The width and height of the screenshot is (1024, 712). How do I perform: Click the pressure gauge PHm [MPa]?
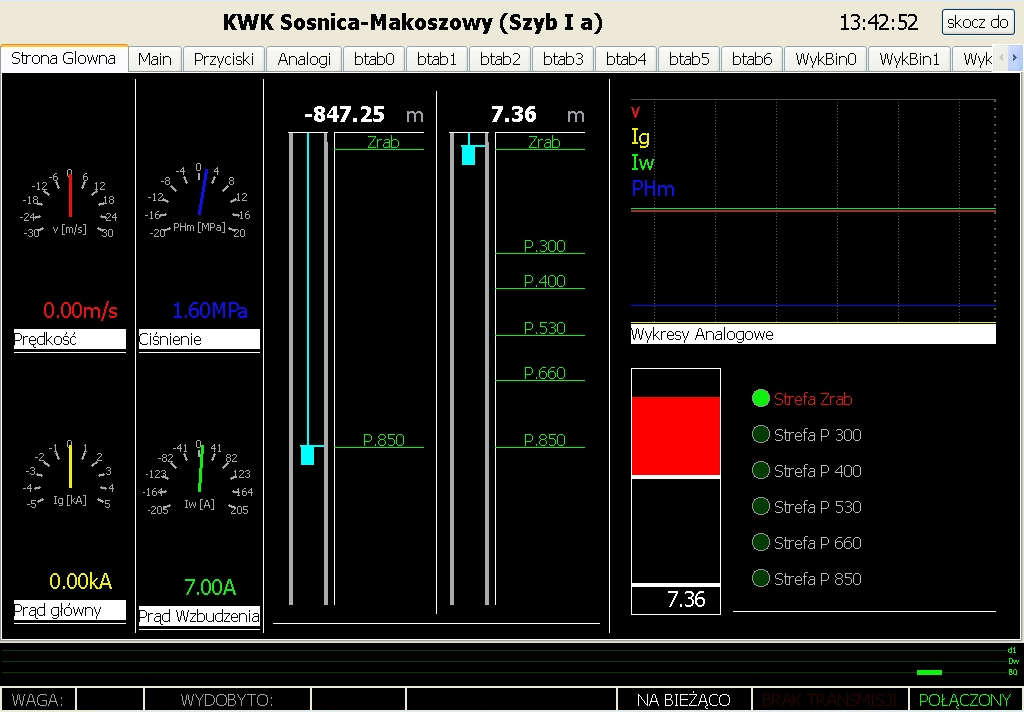coord(199,201)
